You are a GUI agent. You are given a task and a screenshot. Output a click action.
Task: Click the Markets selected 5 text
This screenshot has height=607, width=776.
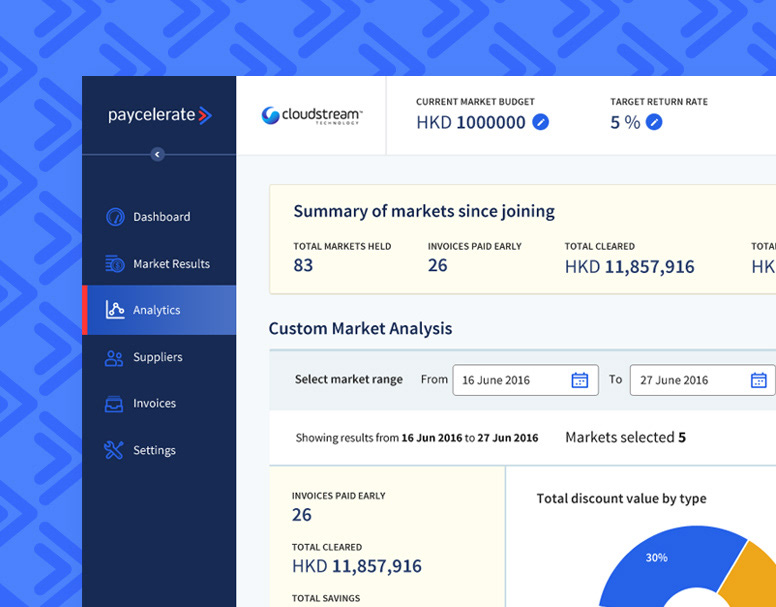pyautogui.click(x=626, y=437)
